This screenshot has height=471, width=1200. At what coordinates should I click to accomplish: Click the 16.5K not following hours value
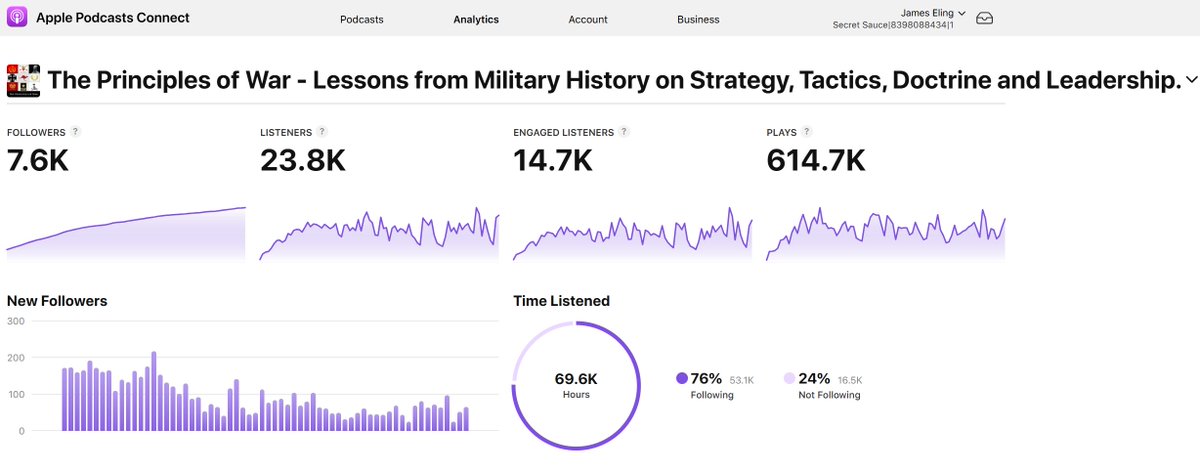[x=850, y=380]
